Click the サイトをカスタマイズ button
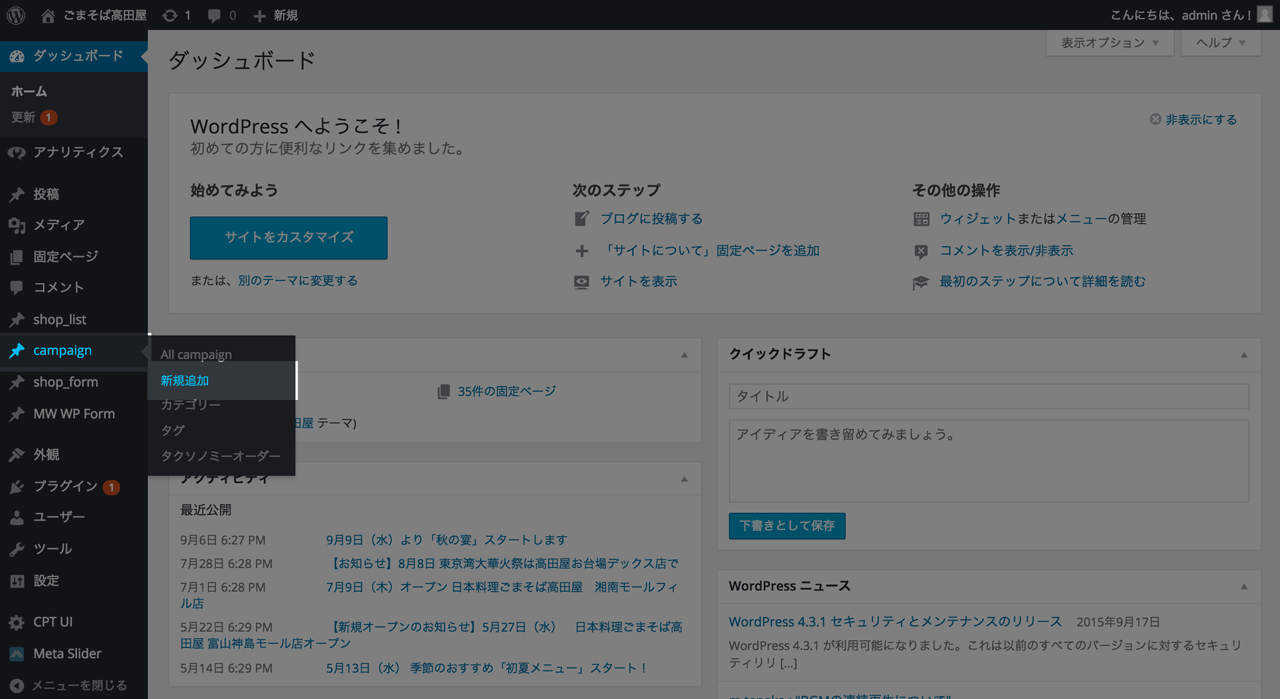Viewport: 1280px width, 699px height. 289,238
